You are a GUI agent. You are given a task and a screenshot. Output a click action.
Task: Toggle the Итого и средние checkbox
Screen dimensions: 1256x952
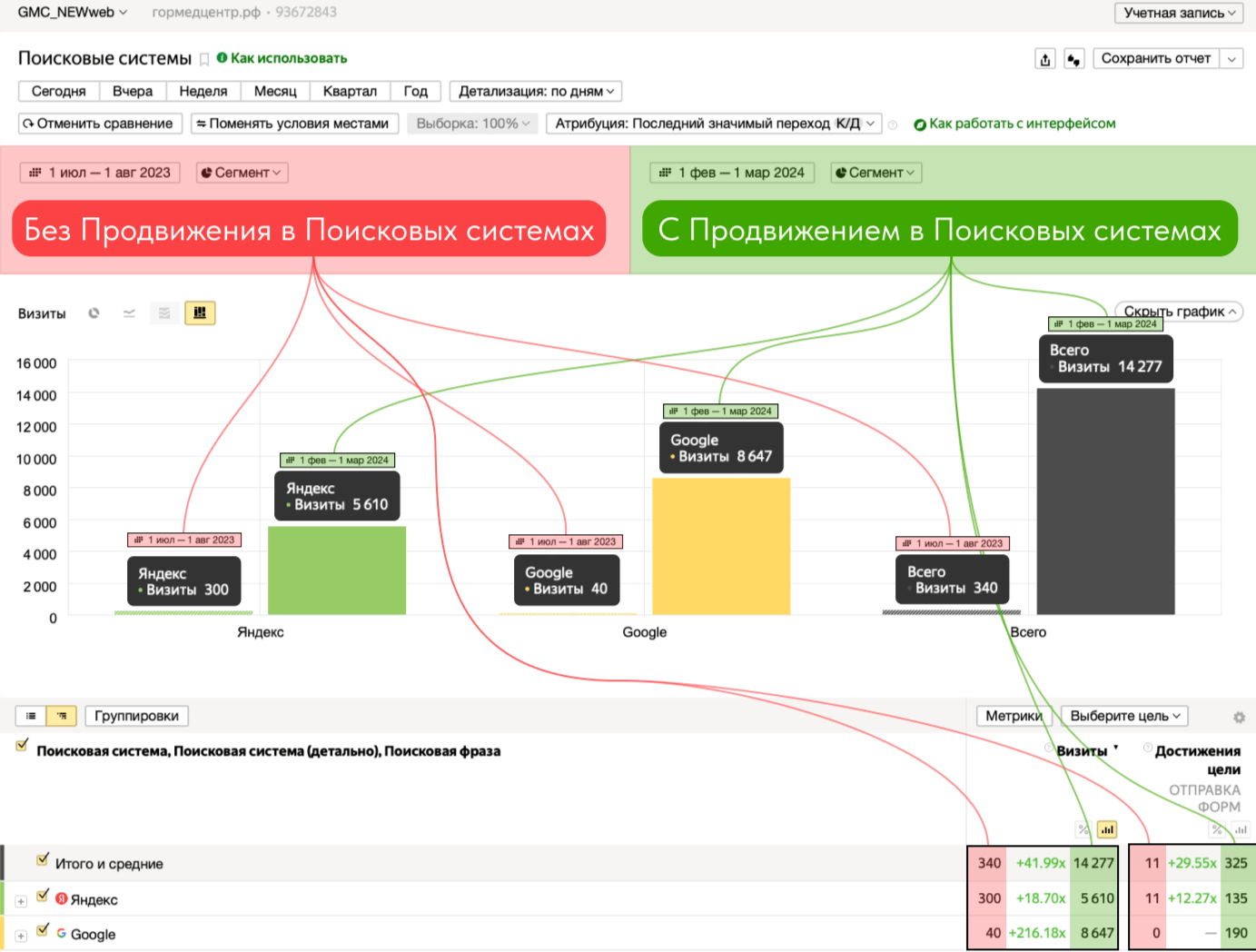[x=43, y=859]
